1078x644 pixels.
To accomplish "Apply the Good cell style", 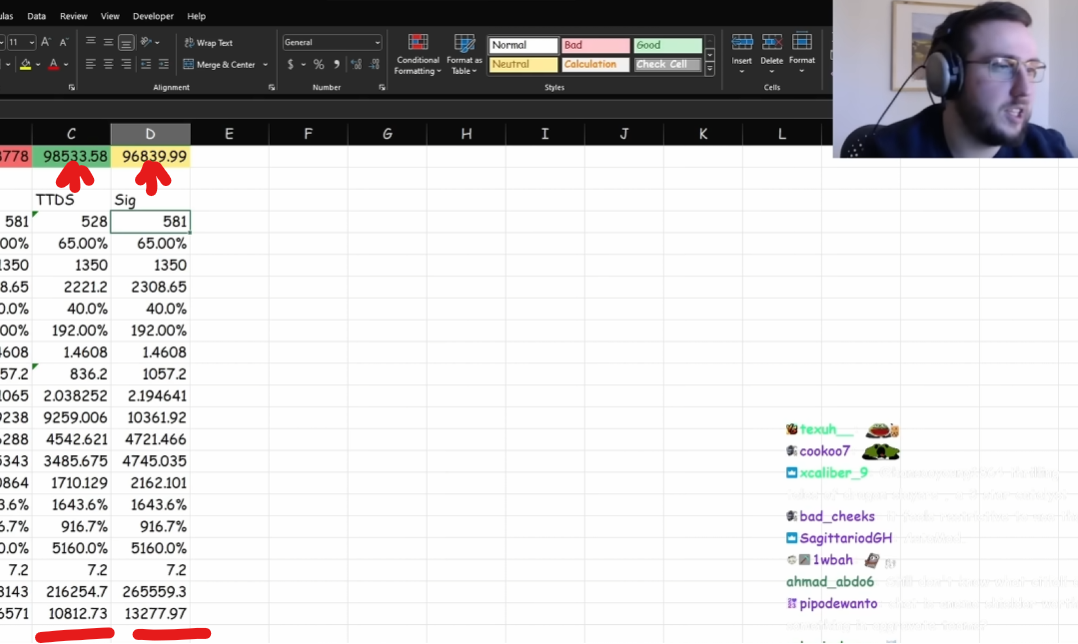I will coord(668,45).
